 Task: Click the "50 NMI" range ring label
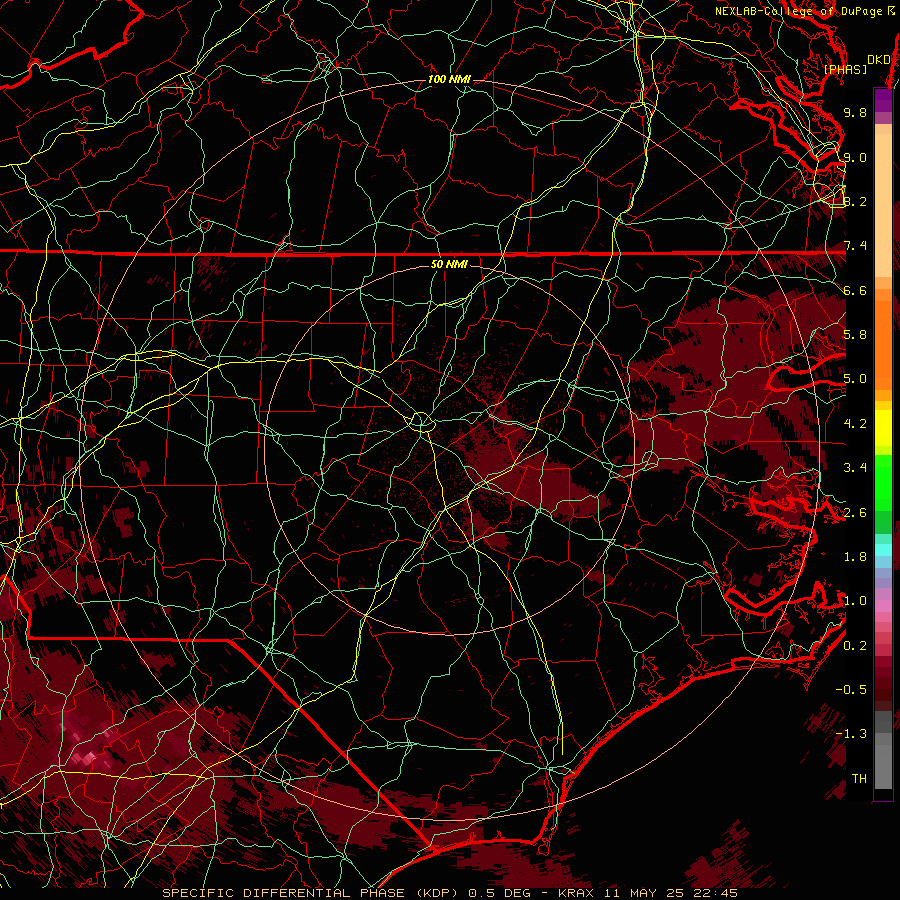(x=449, y=264)
